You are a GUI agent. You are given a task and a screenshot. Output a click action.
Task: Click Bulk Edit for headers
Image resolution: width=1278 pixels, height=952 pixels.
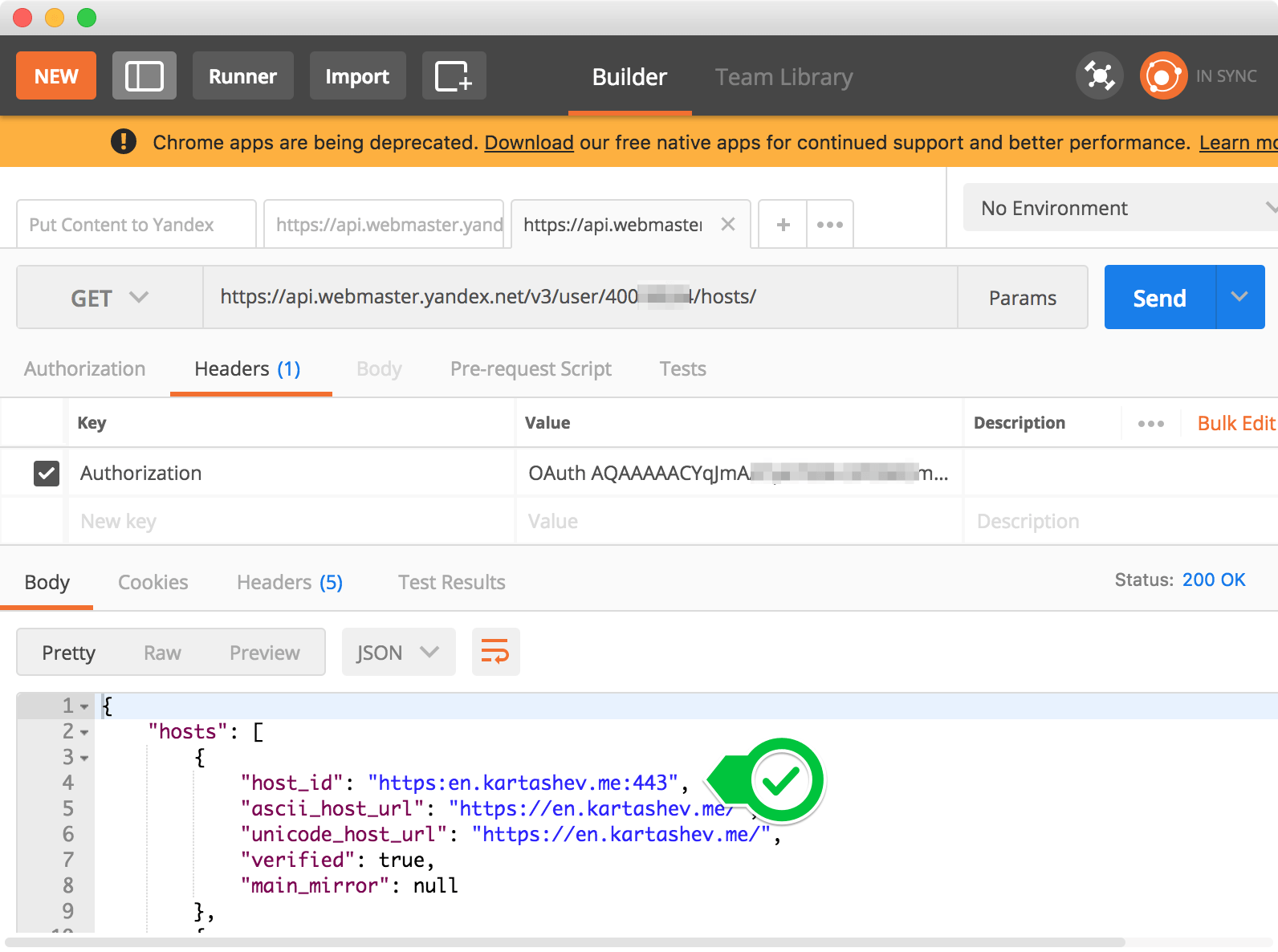pyautogui.click(x=1236, y=423)
